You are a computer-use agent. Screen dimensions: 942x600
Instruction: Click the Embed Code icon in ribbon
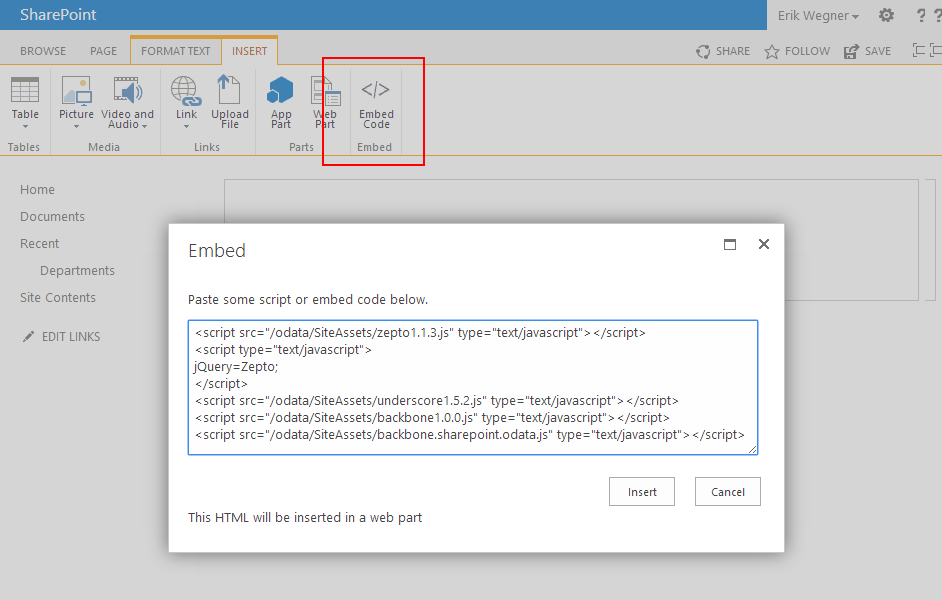pos(376,103)
